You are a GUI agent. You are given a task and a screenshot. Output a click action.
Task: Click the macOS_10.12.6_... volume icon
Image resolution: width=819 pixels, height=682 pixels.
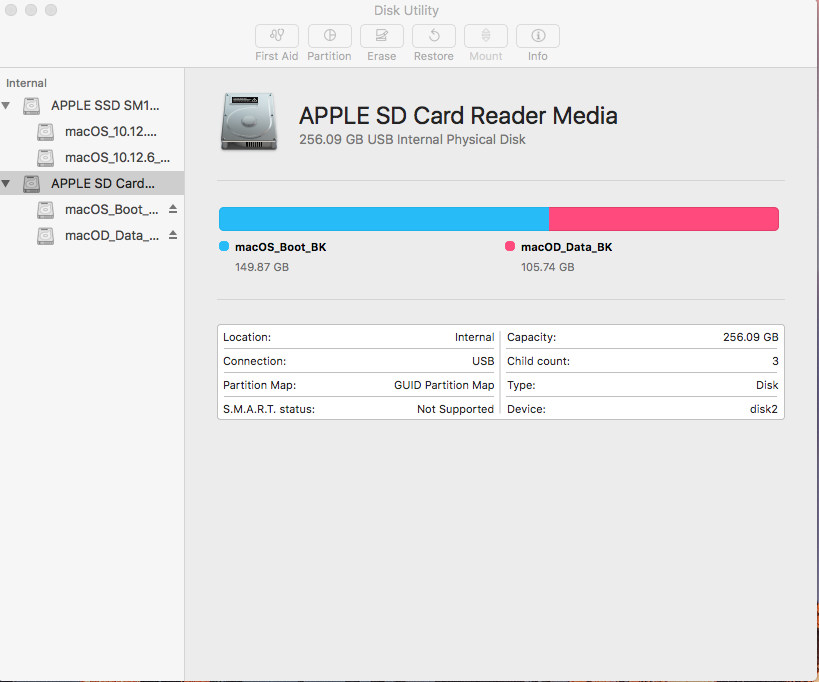[45, 158]
